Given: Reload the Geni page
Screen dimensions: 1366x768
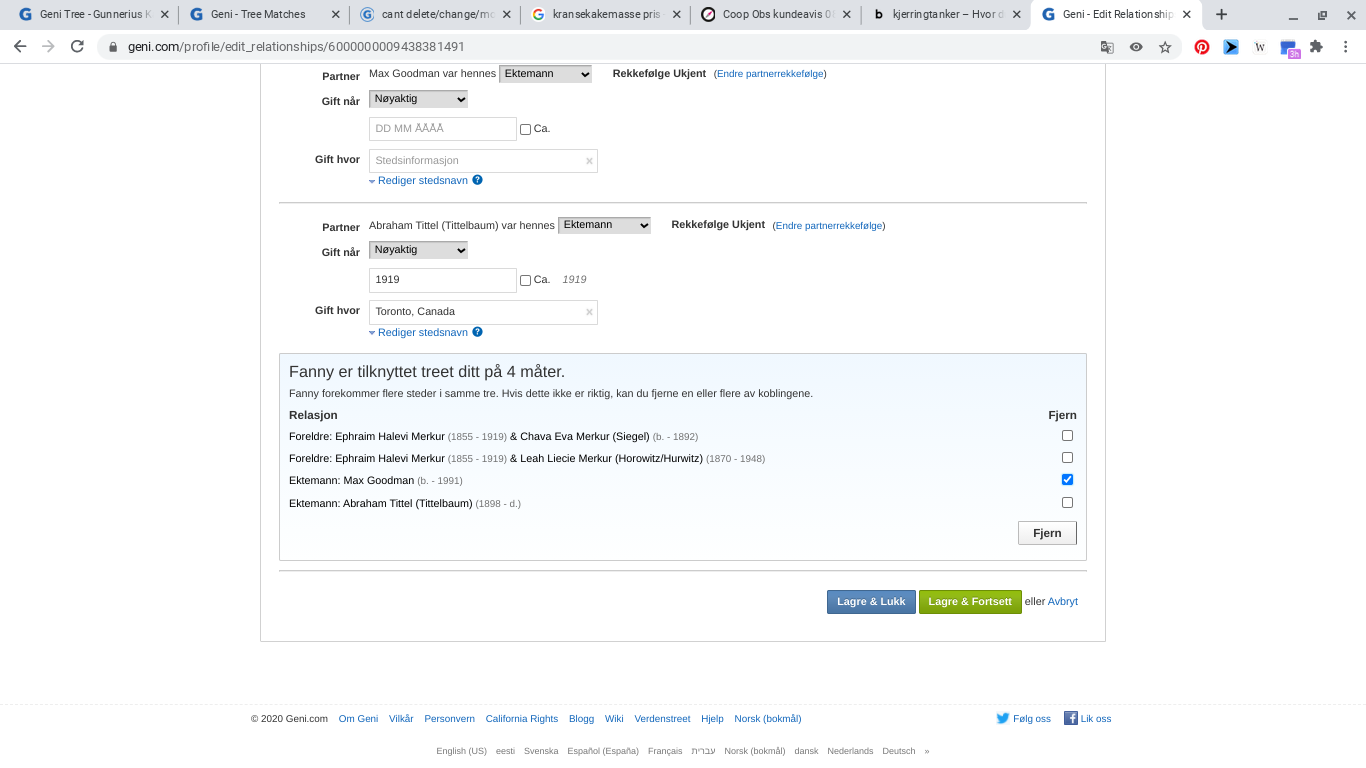Looking at the screenshot, I should (x=77, y=47).
